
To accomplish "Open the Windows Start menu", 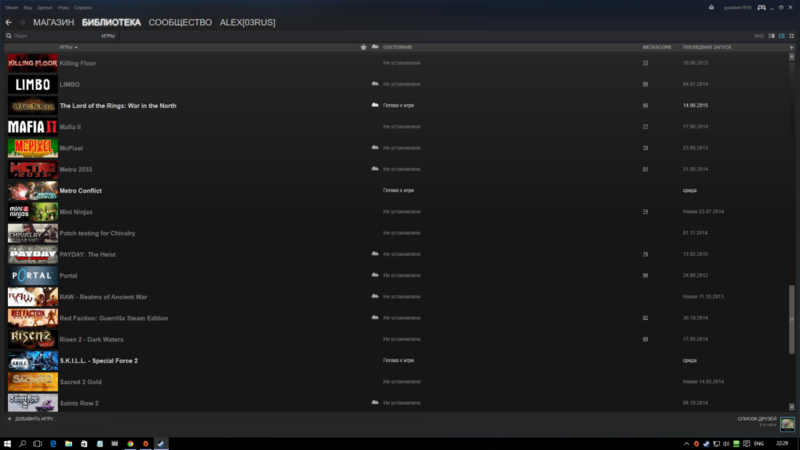I will (x=7, y=444).
